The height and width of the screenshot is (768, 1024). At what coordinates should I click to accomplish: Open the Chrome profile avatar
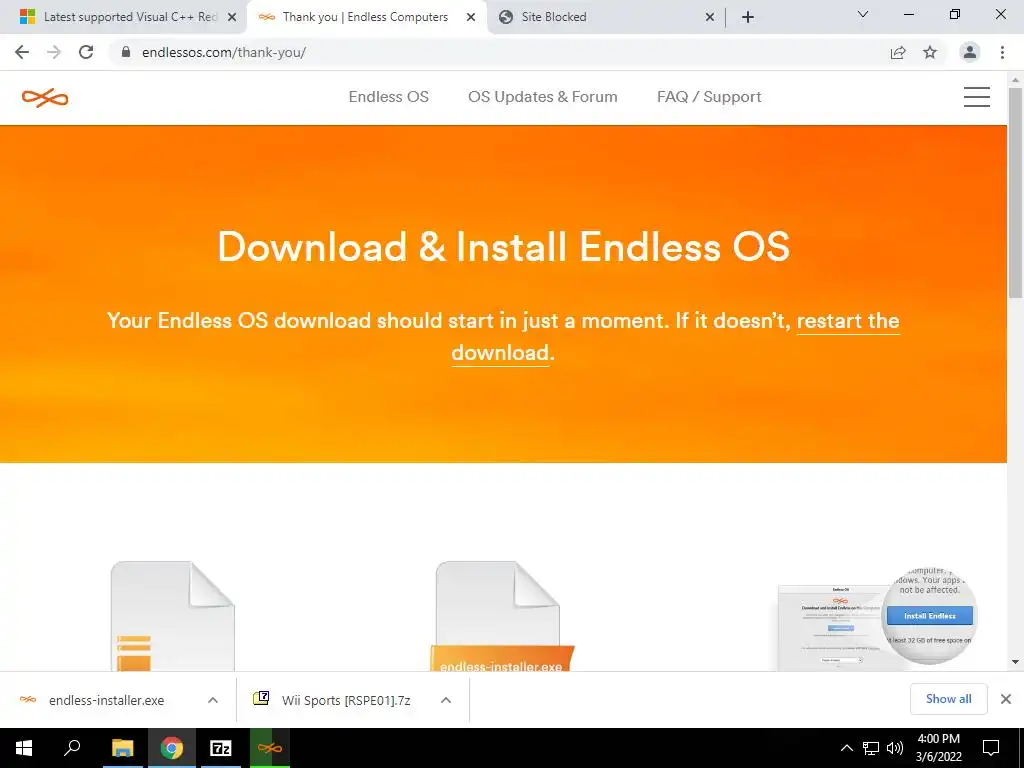click(x=970, y=52)
